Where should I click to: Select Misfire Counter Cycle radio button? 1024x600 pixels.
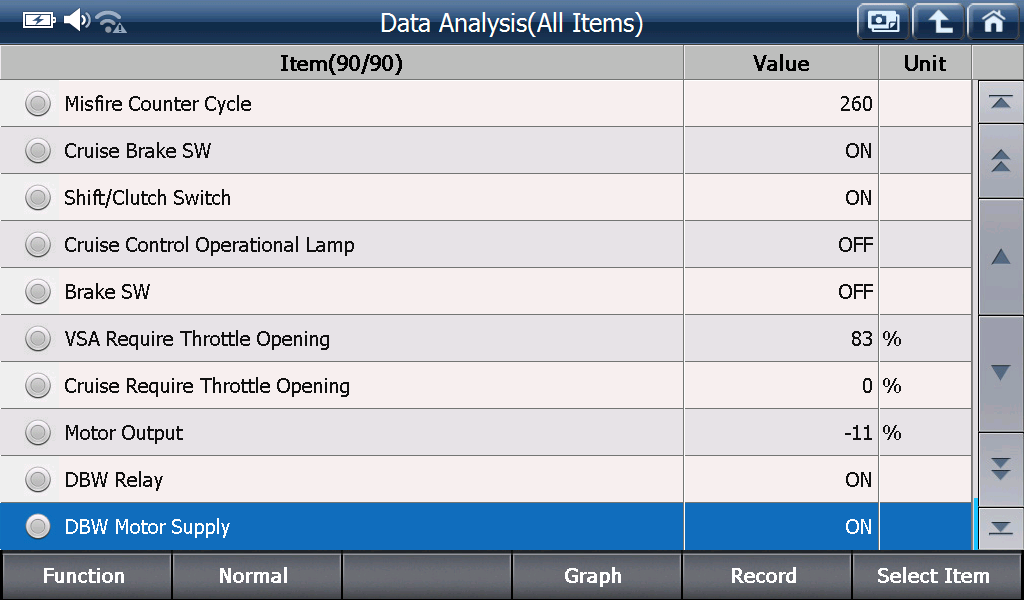click(x=38, y=104)
